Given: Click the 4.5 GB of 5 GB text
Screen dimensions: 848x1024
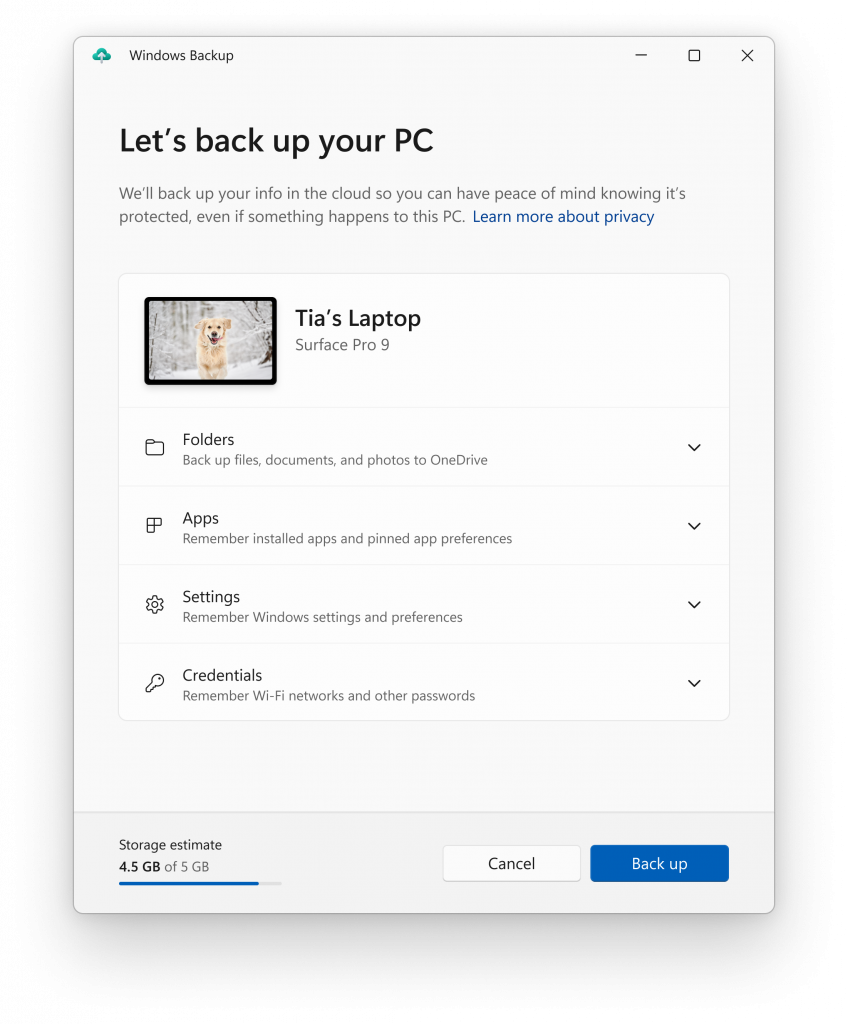Looking at the screenshot, I should coord(164,867).
